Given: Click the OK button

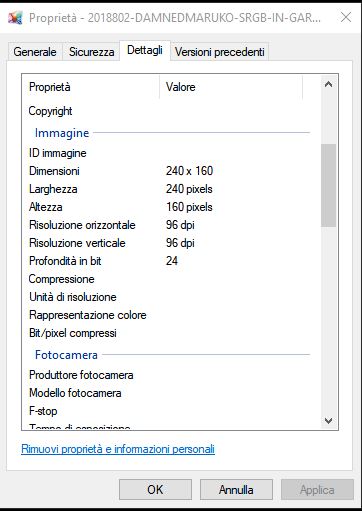Looking at the screenshot, I should (155, 490).
